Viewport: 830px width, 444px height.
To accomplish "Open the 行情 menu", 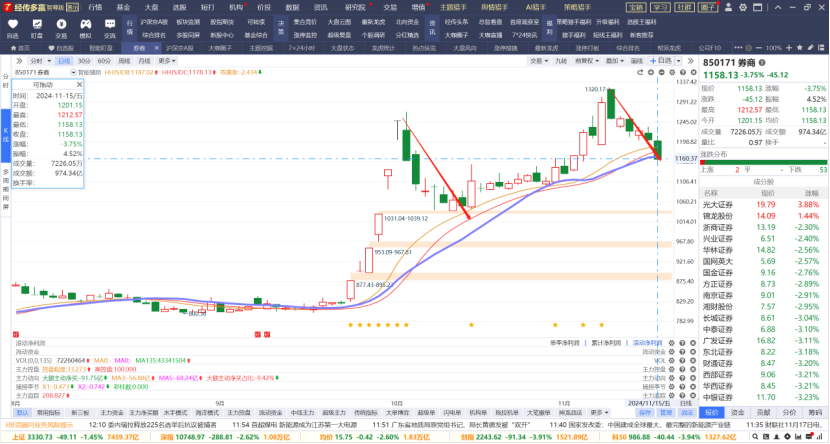I will (95, 7).
